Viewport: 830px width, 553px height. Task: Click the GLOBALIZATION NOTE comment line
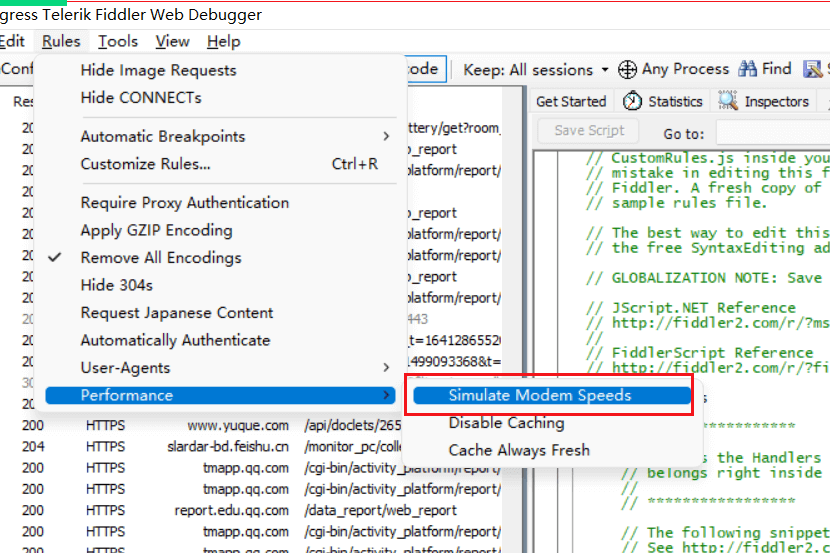point(704,278)
